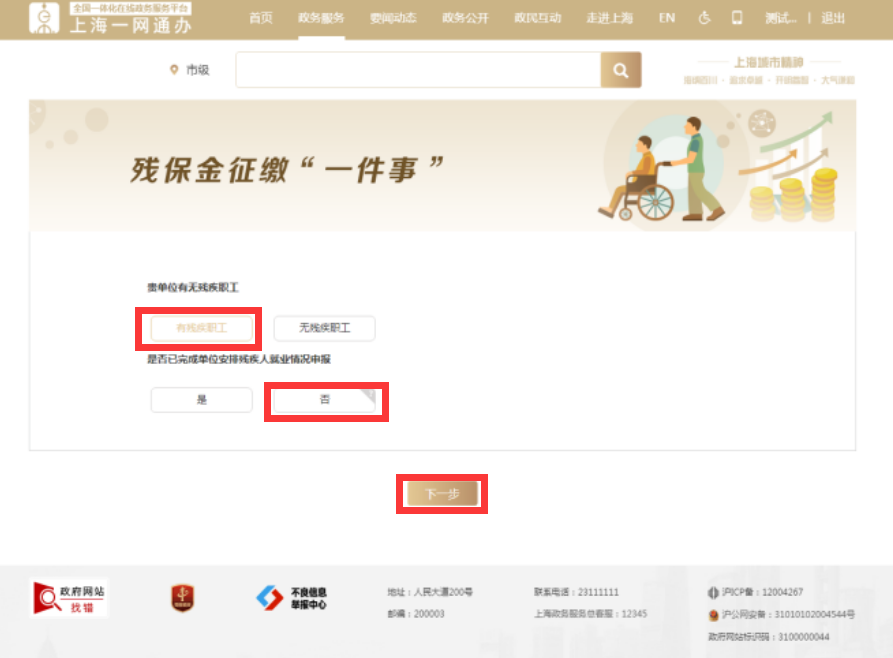Viewport: 893px width, 658px height.
Task: Switch to the 政务服务 tab
Action: 320,17
